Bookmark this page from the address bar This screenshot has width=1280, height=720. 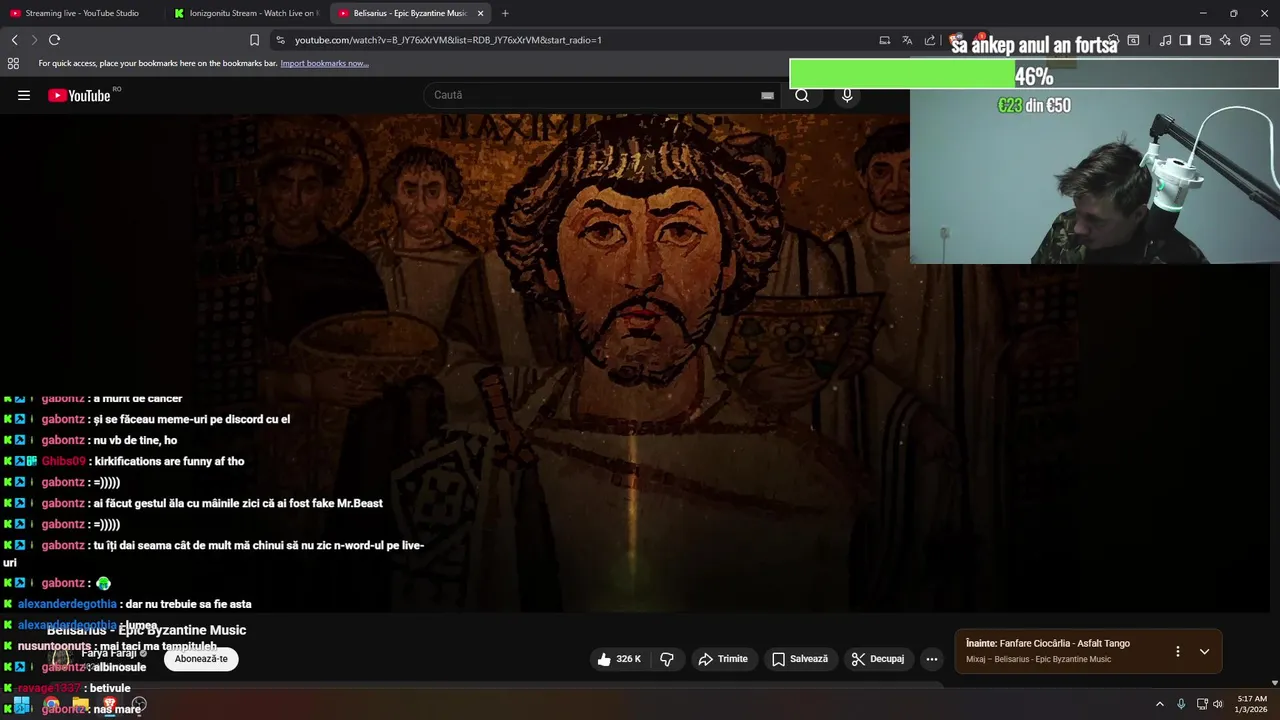(x=254, y=40)
